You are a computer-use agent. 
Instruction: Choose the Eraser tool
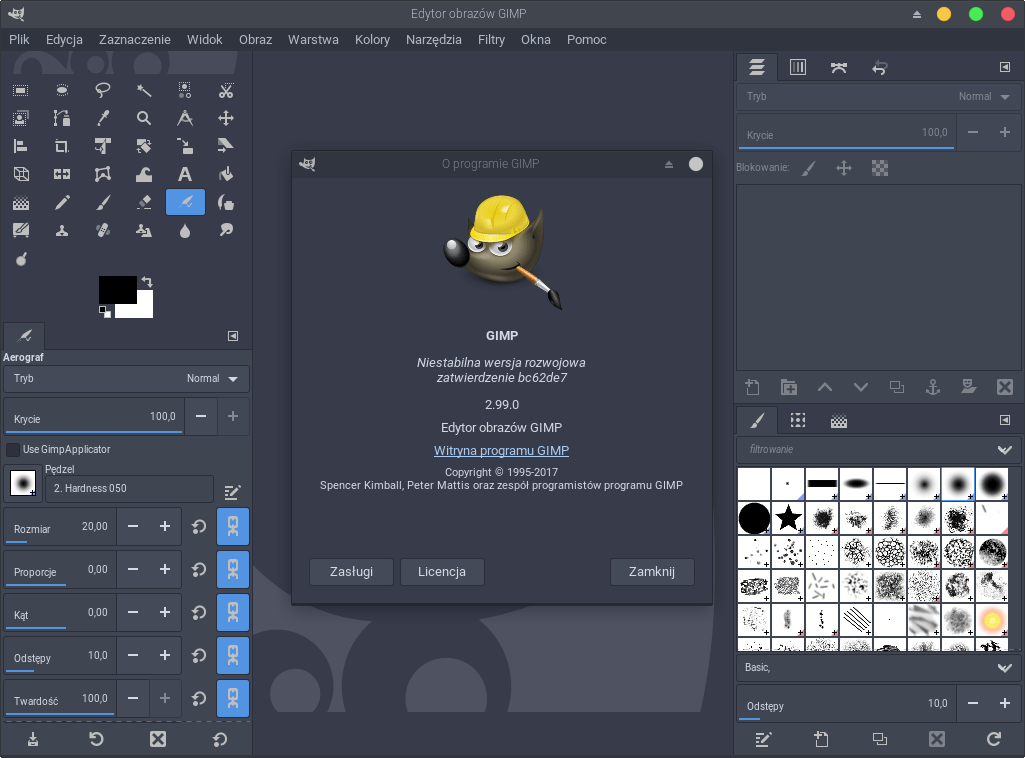[x=144, y=202]
